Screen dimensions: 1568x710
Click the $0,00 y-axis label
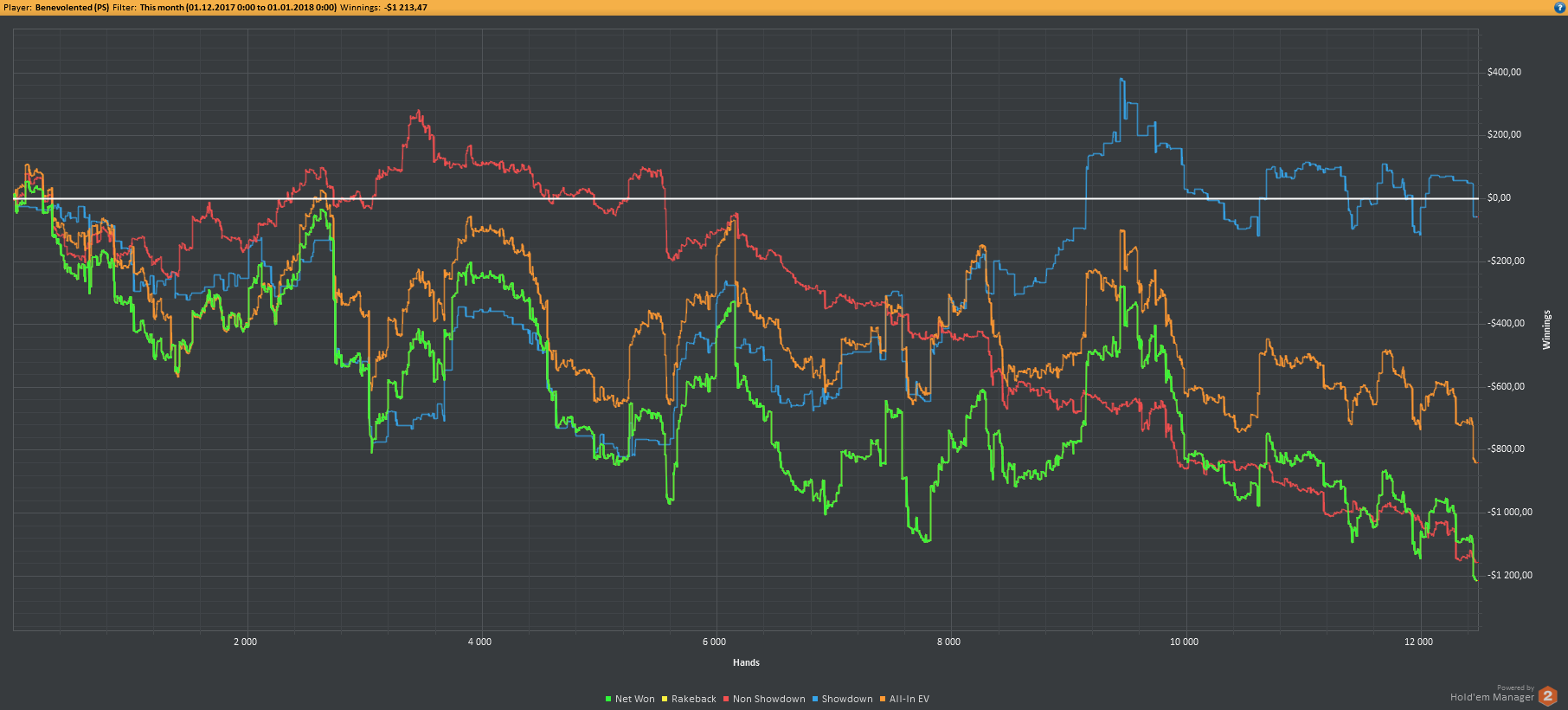tap(1499, 197)
